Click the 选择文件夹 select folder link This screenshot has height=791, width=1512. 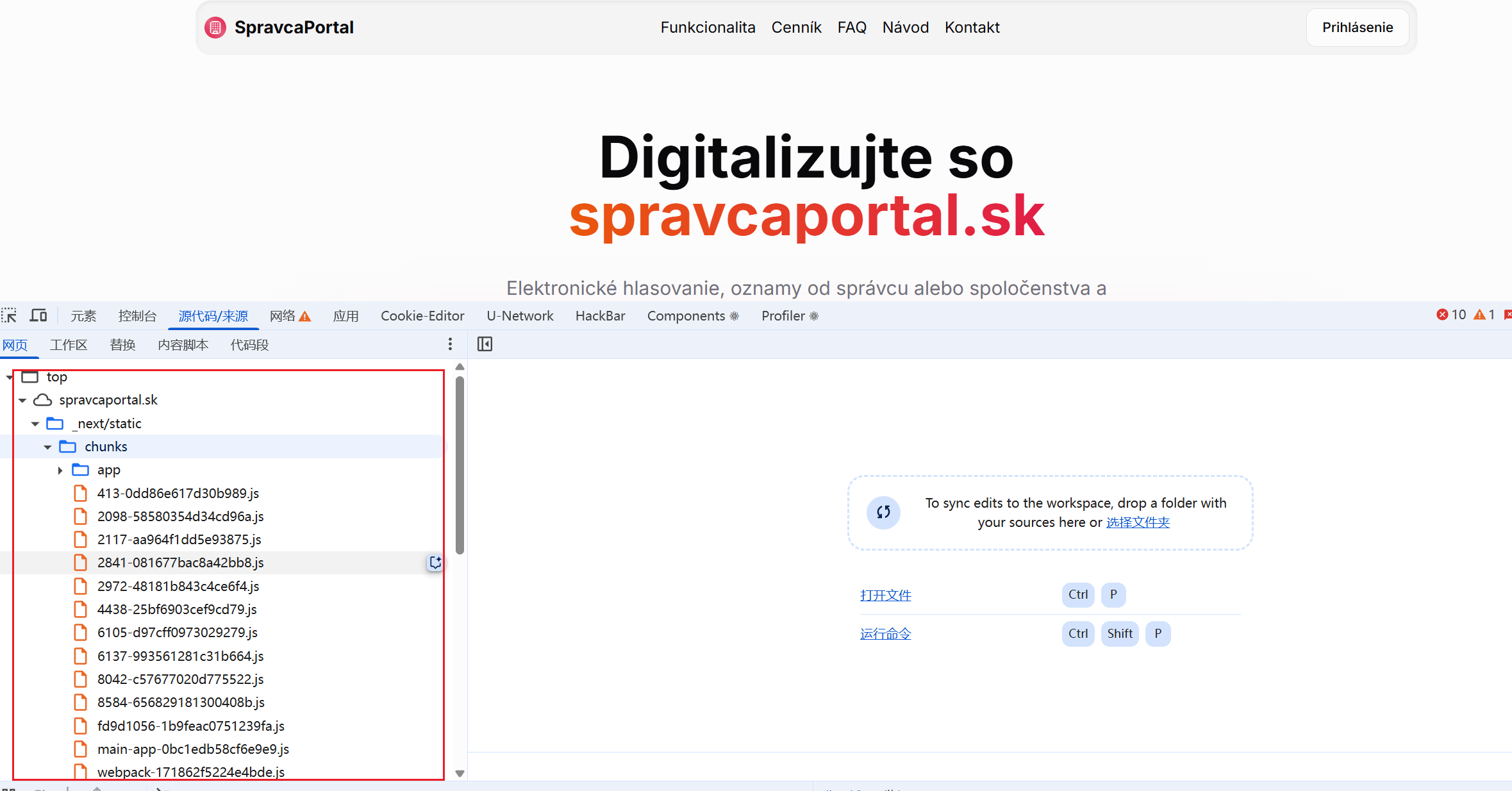pos(1138,522)
